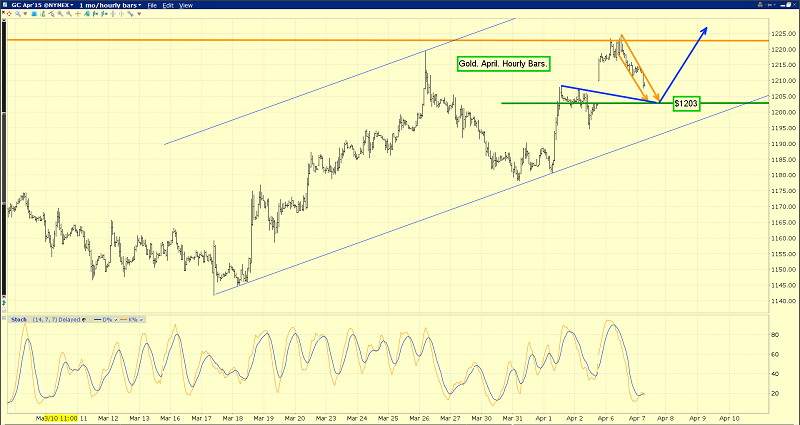Click the $1203 price label box
Image resolution: width=800 pixels, height=425 pixels.
pos(686,103)
